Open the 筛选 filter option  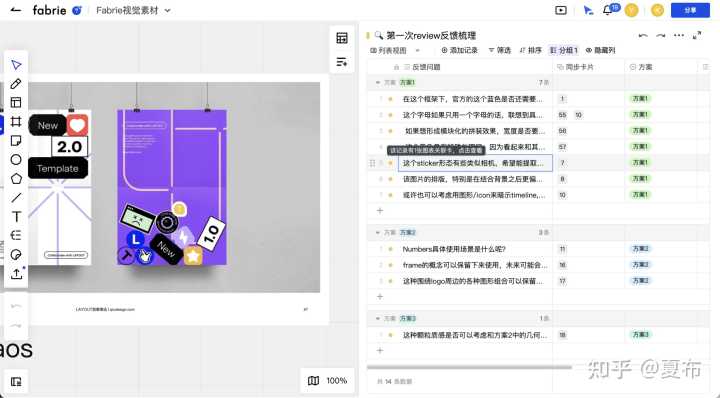[x=500, y=50]
